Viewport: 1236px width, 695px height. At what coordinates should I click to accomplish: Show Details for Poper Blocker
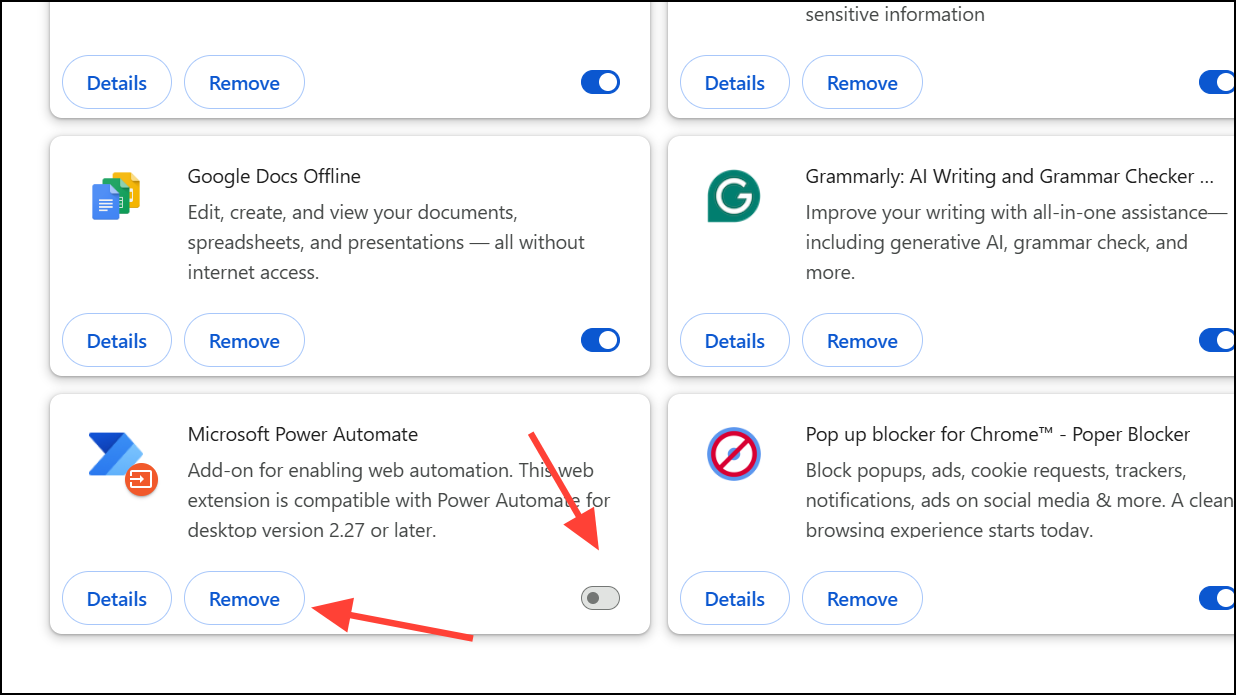[x=734, y=597]
